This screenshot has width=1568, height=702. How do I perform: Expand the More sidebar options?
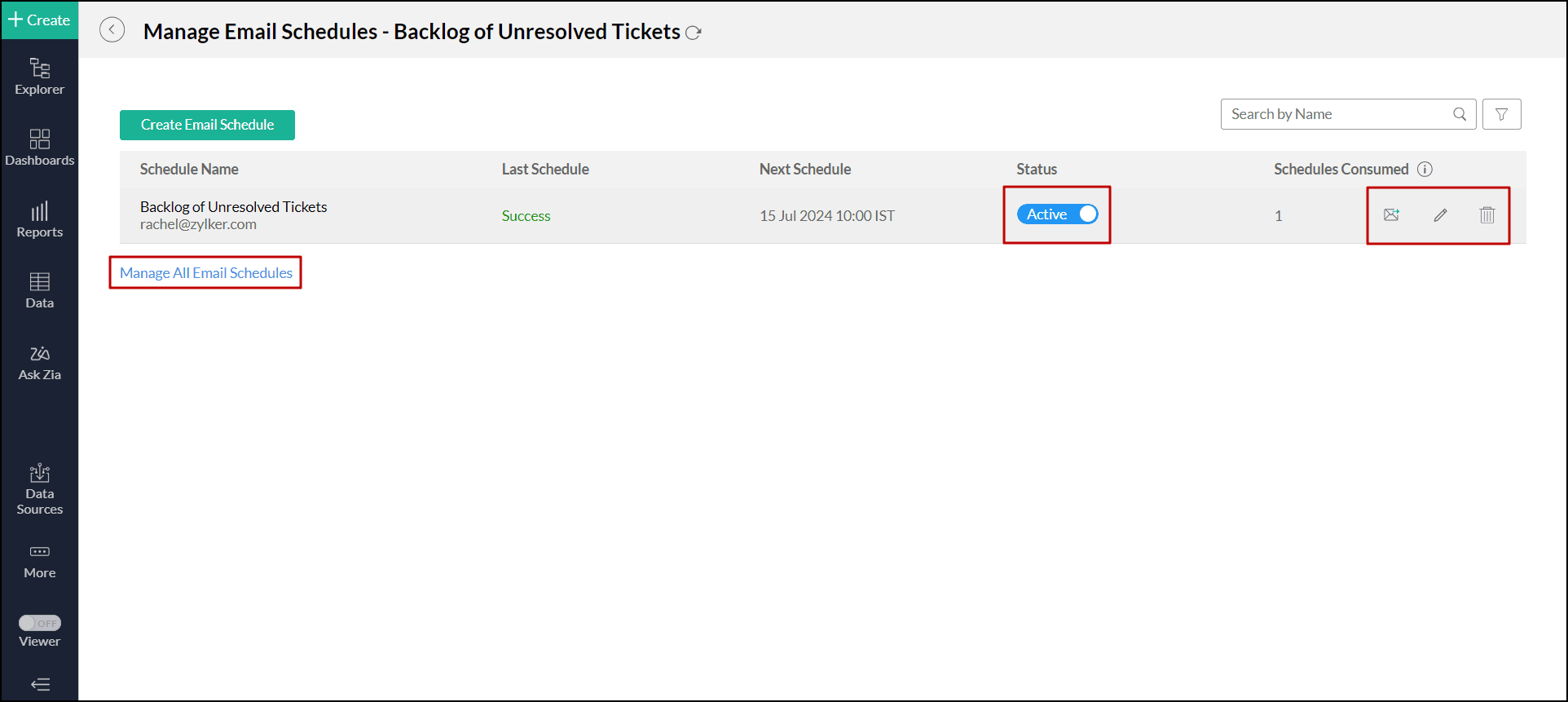[40, 561]
